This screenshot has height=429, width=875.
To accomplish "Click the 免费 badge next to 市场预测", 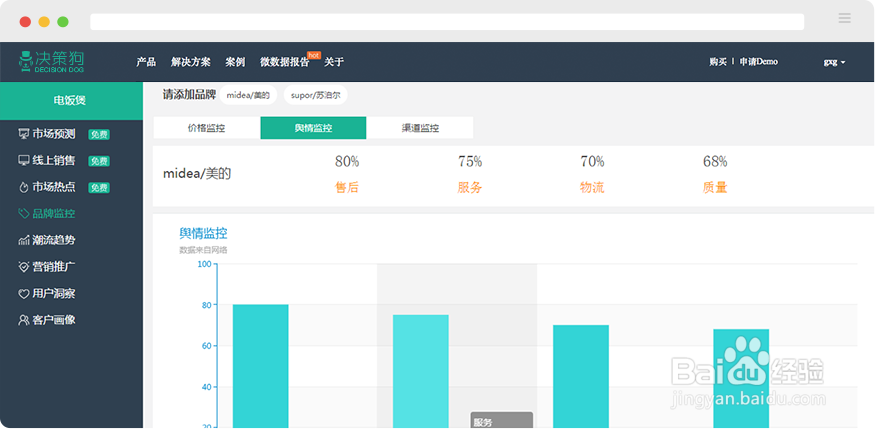I will click(99, 134).
